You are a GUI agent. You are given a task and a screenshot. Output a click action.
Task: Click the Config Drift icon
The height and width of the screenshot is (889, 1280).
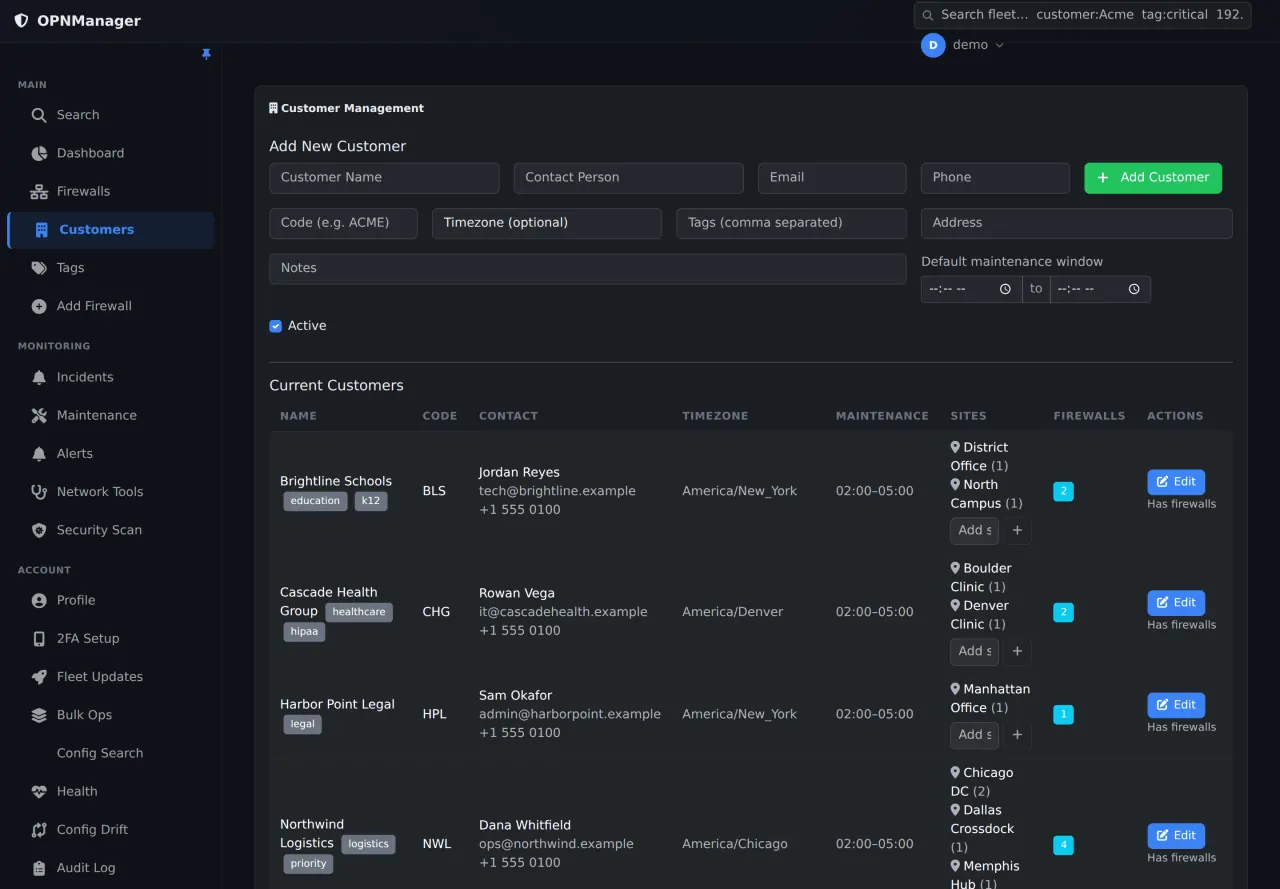pyautogui.click(x=39, y=830)
